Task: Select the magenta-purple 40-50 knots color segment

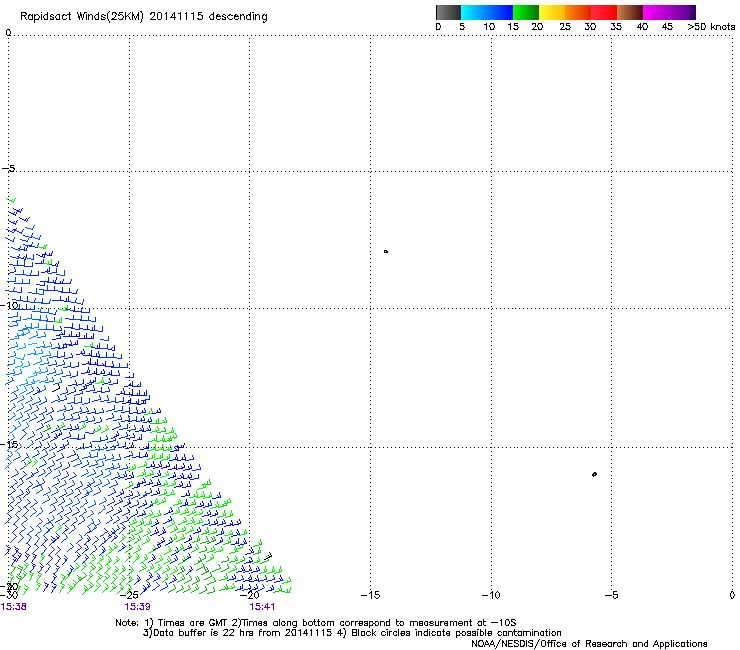Action: pyautogui.click(x=669, y=12)
